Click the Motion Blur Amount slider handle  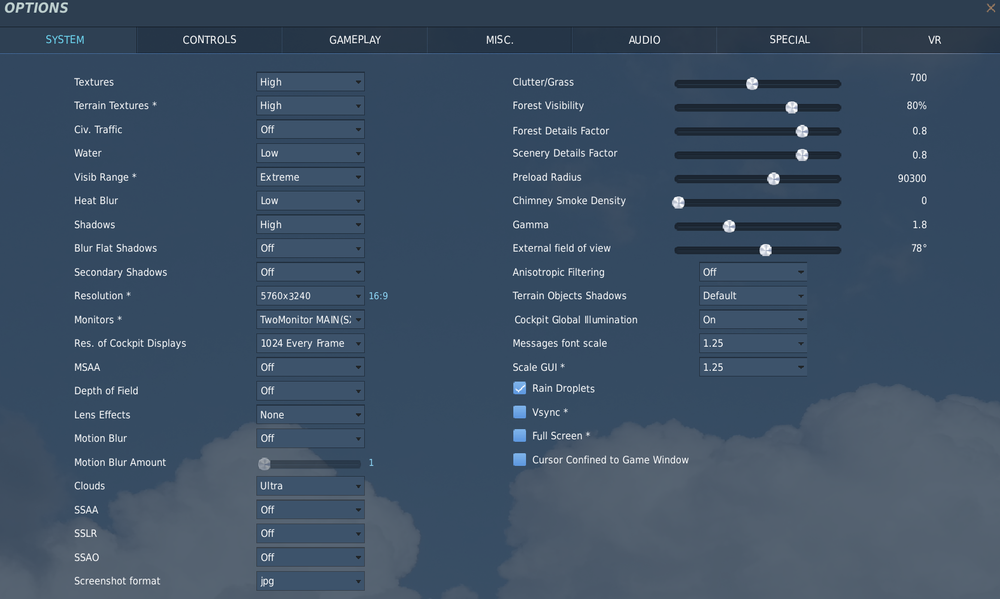tap(264, 464)
